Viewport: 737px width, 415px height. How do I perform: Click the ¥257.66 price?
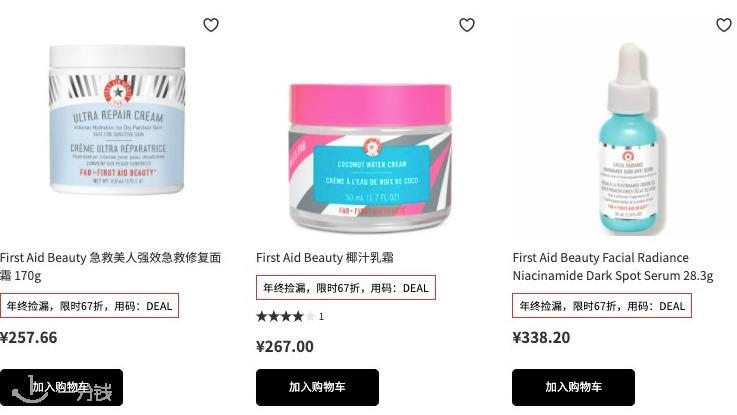[x=28, y=337]
